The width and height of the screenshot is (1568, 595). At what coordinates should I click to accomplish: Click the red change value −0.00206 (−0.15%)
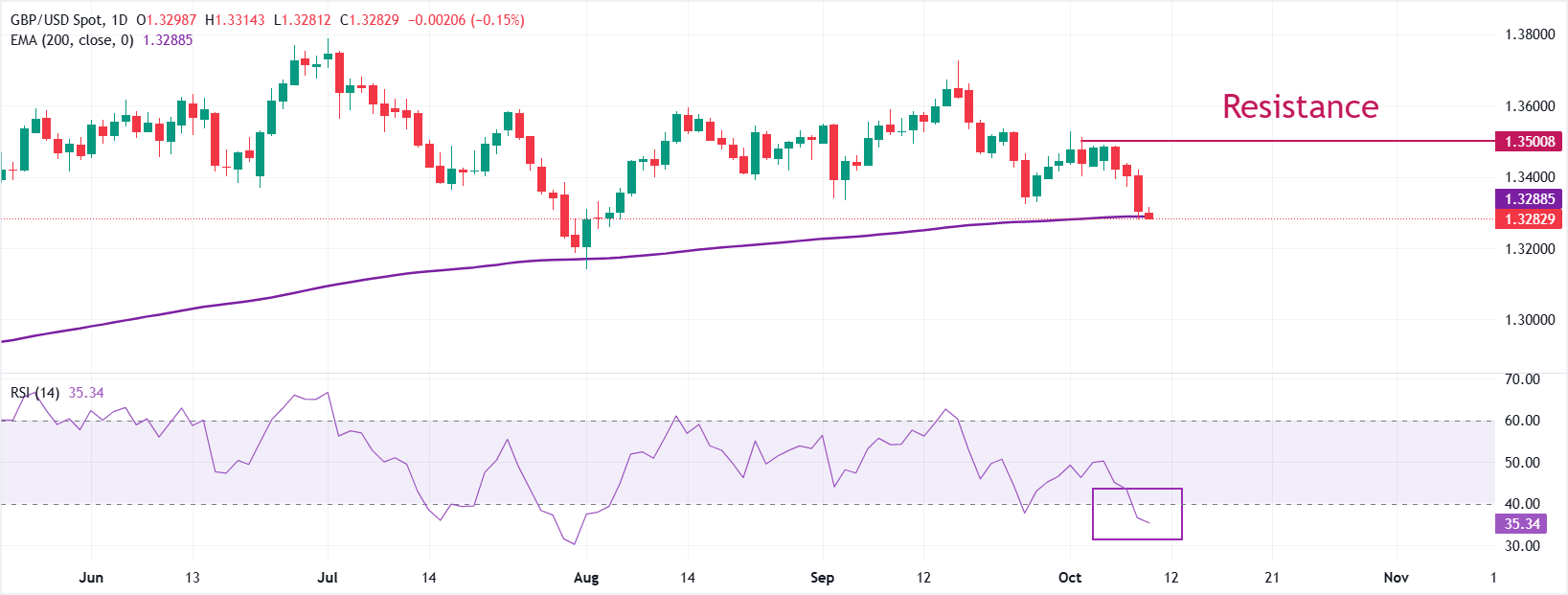pyautogui.click(x=466, y=20)
